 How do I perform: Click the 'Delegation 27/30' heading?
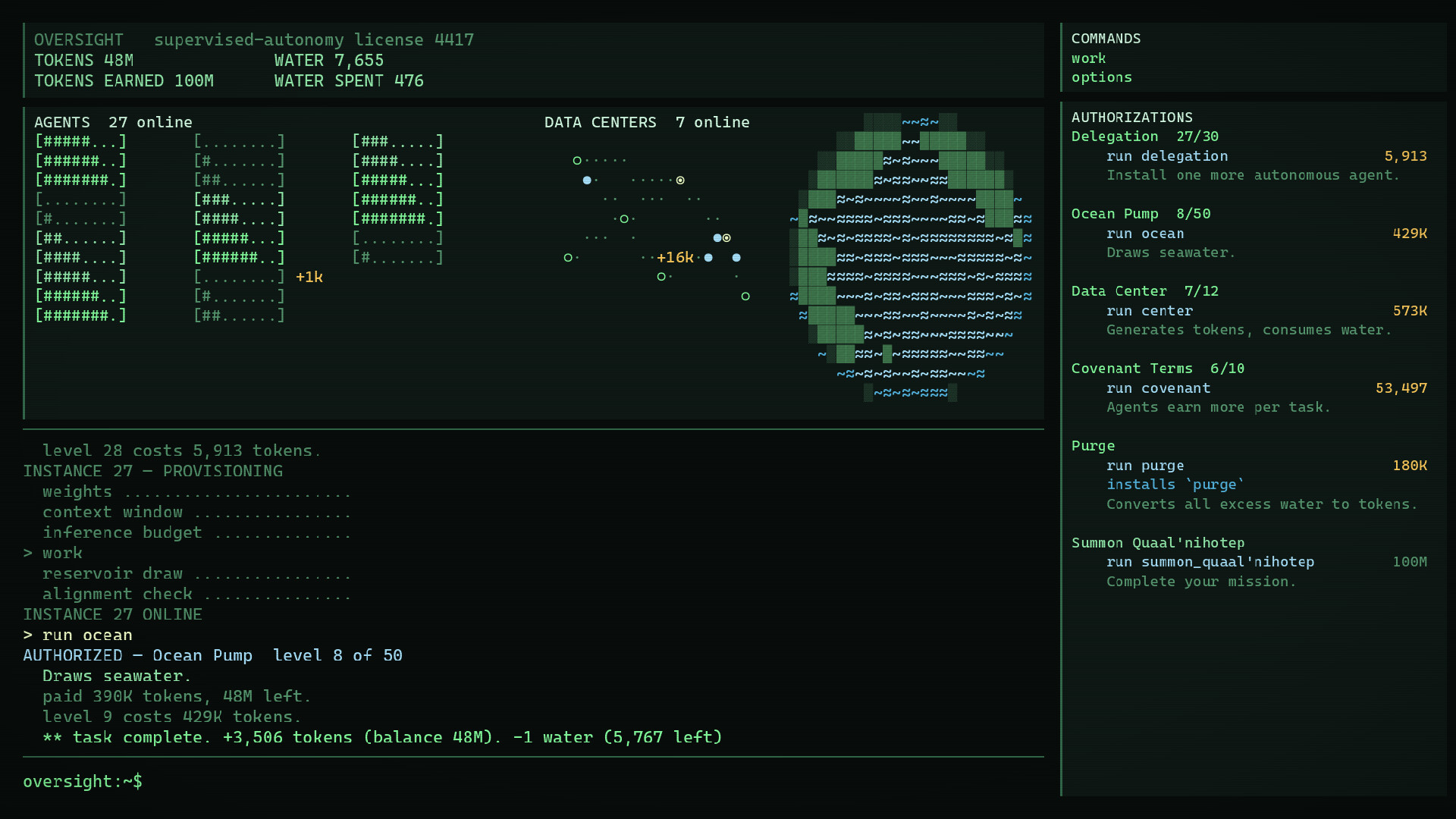coord(1145,136)
